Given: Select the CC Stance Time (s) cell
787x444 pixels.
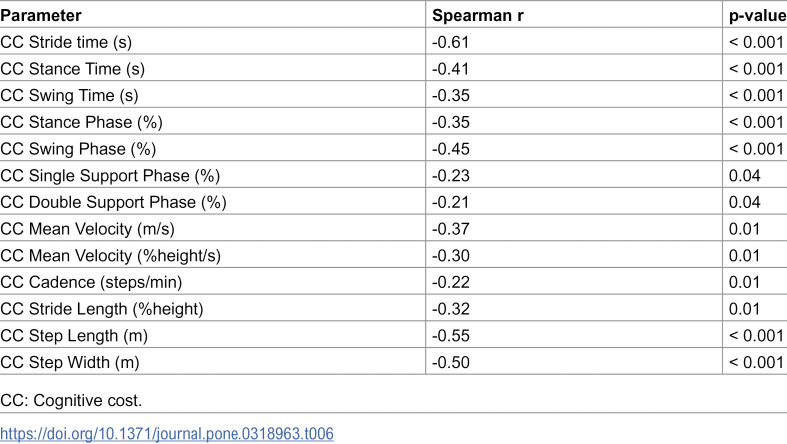Looking at the screenshot, I should click(x=213, y=68).
